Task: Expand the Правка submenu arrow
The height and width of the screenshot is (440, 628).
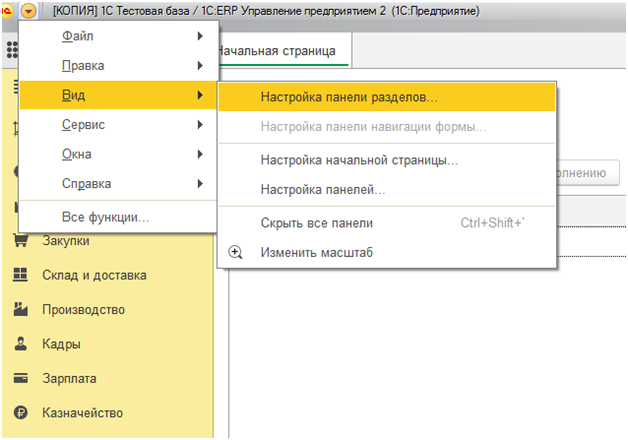Action: [200, 66]
